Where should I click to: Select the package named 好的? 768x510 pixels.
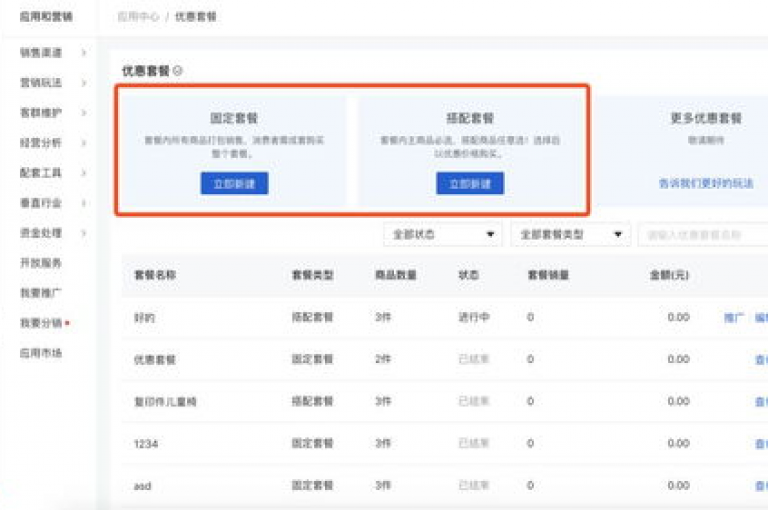point(144,318)
